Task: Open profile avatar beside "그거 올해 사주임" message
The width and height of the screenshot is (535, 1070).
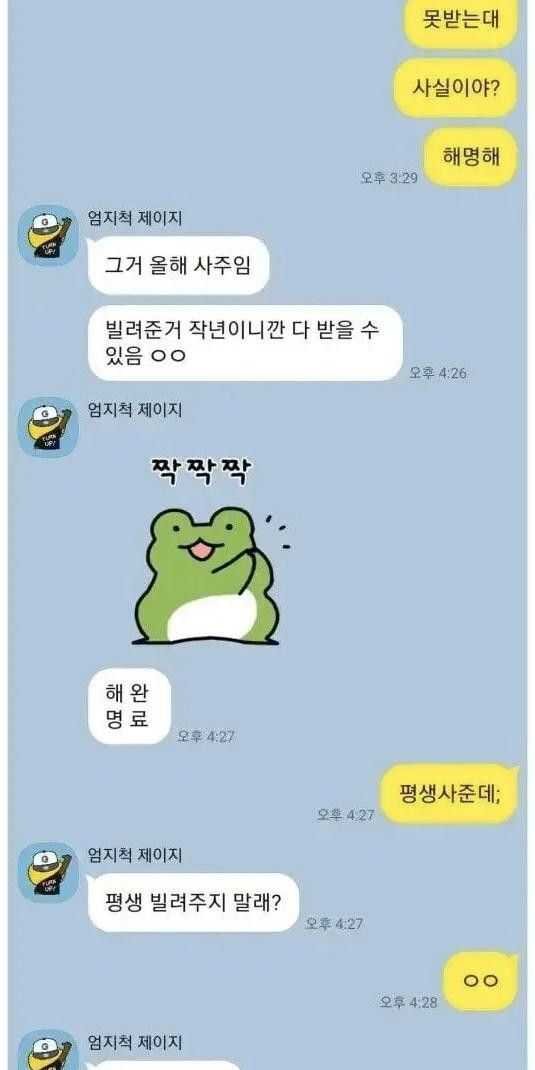Action: click(48, 235)
